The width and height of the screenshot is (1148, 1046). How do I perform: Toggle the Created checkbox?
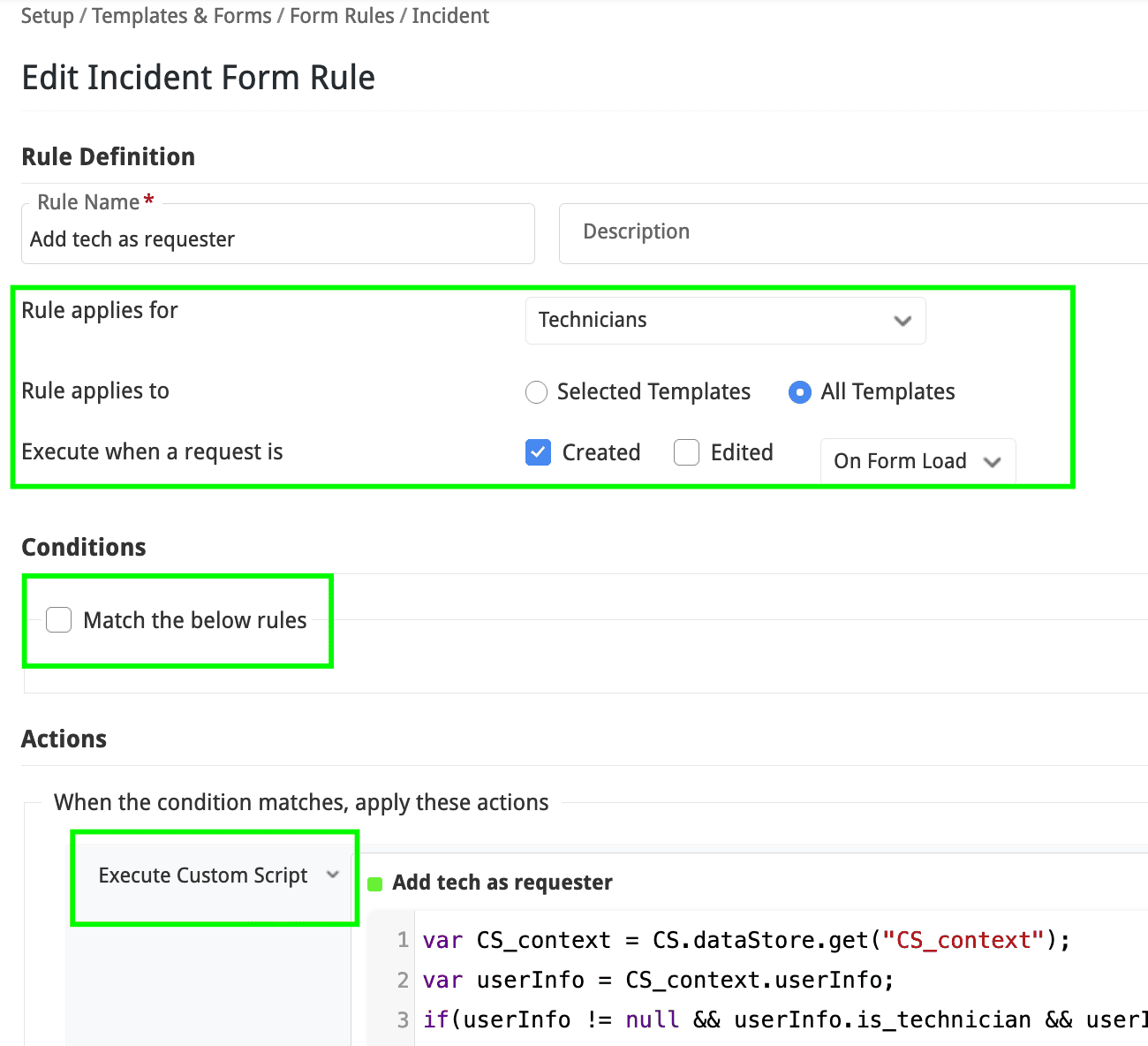click(x=538, y=452)
